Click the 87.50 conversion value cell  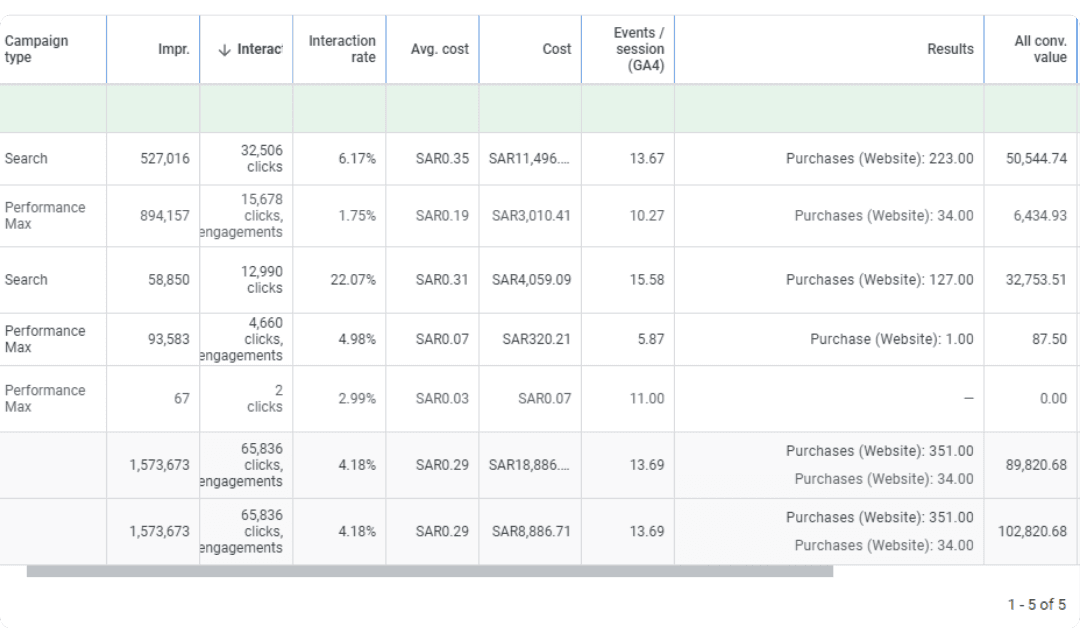[1049, 339]
